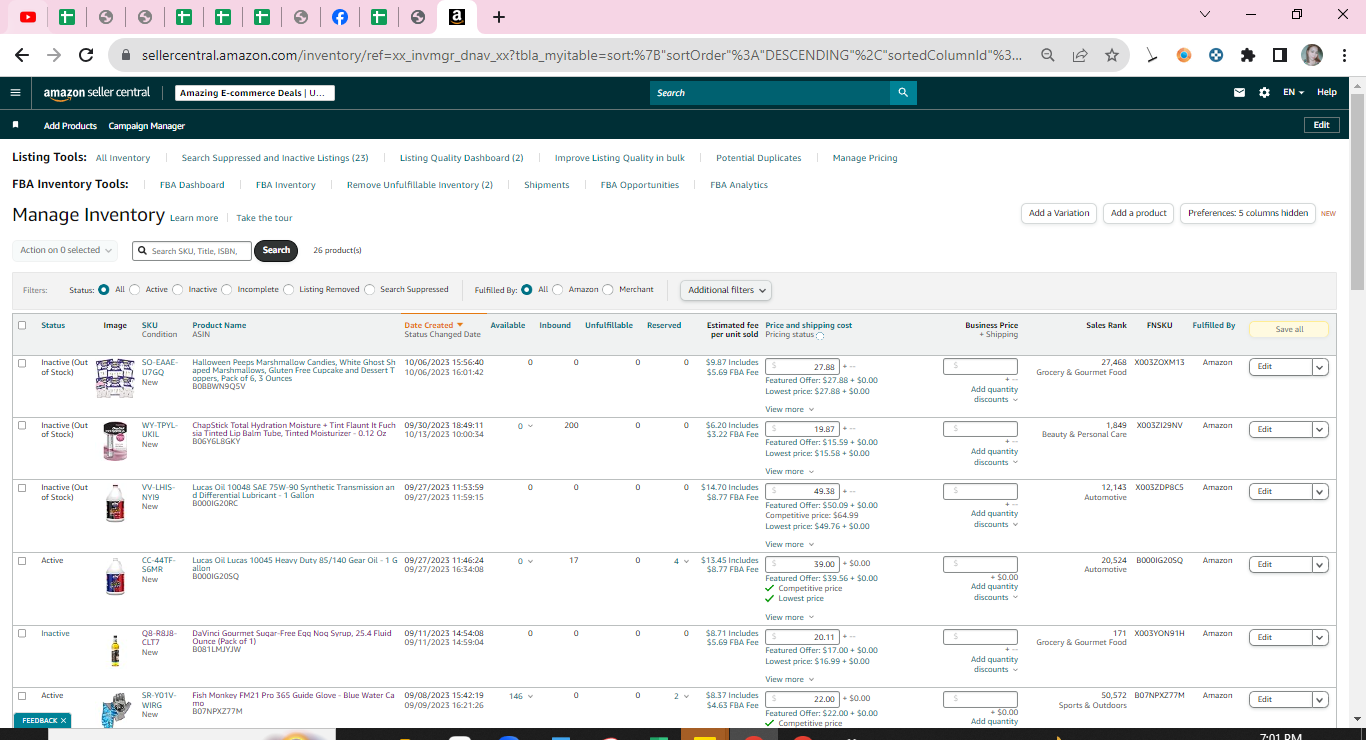Check the Lucas Oil 10048 row checkbox

point(22,488)
